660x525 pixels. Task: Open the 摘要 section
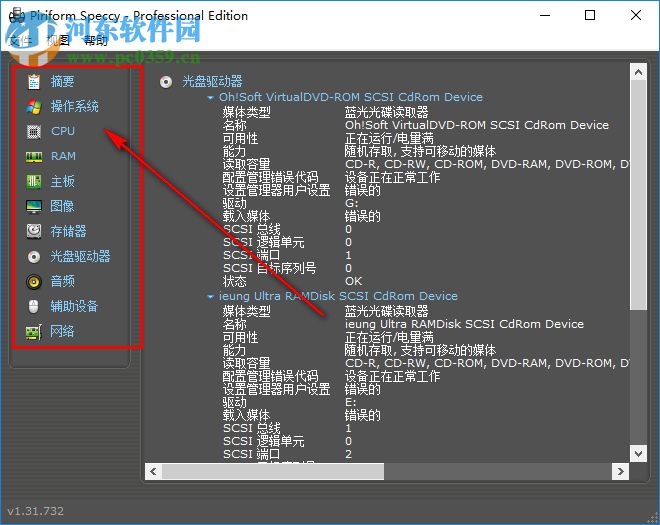pos(62,81)
